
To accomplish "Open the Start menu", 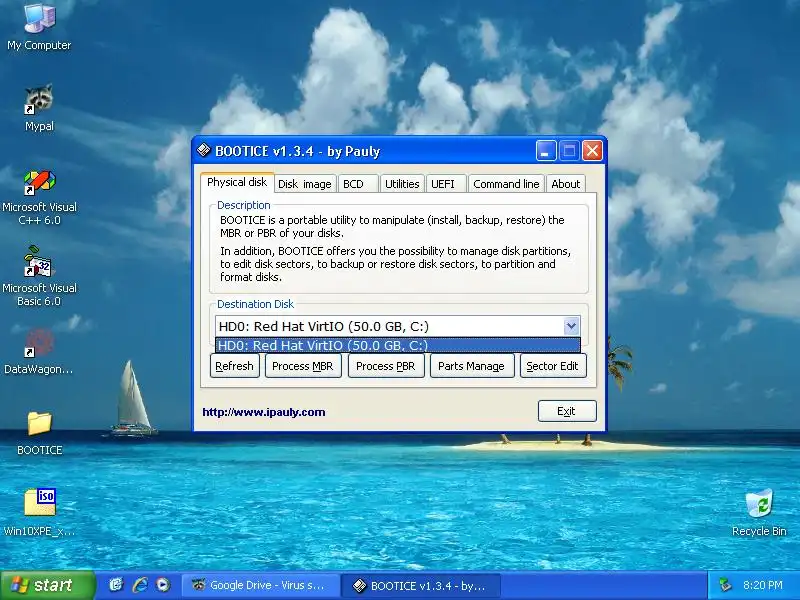I will (47, 585).
